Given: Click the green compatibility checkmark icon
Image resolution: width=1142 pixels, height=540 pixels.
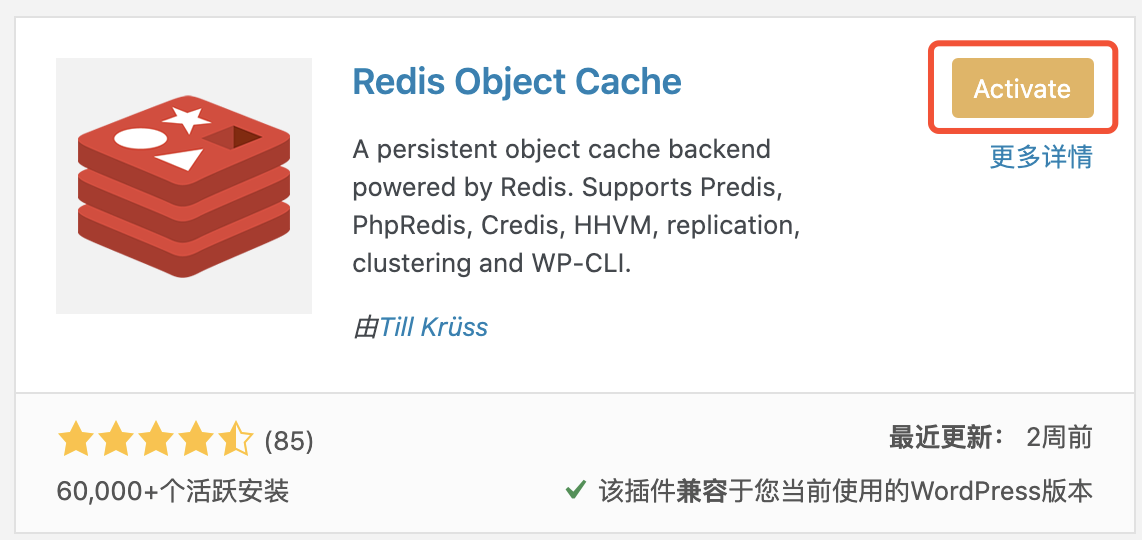Looking at the screenshot, I should tap(576, 489).
